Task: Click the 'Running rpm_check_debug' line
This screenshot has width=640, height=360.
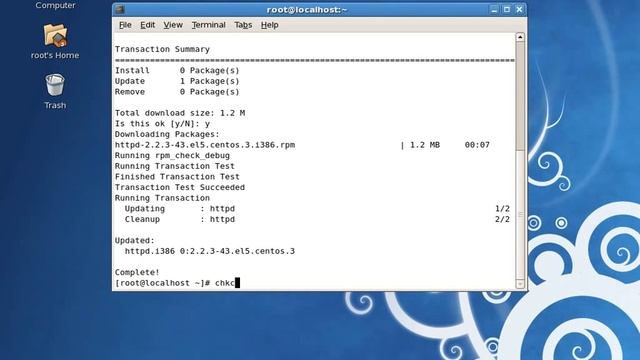Action: (x=172, y=156)
